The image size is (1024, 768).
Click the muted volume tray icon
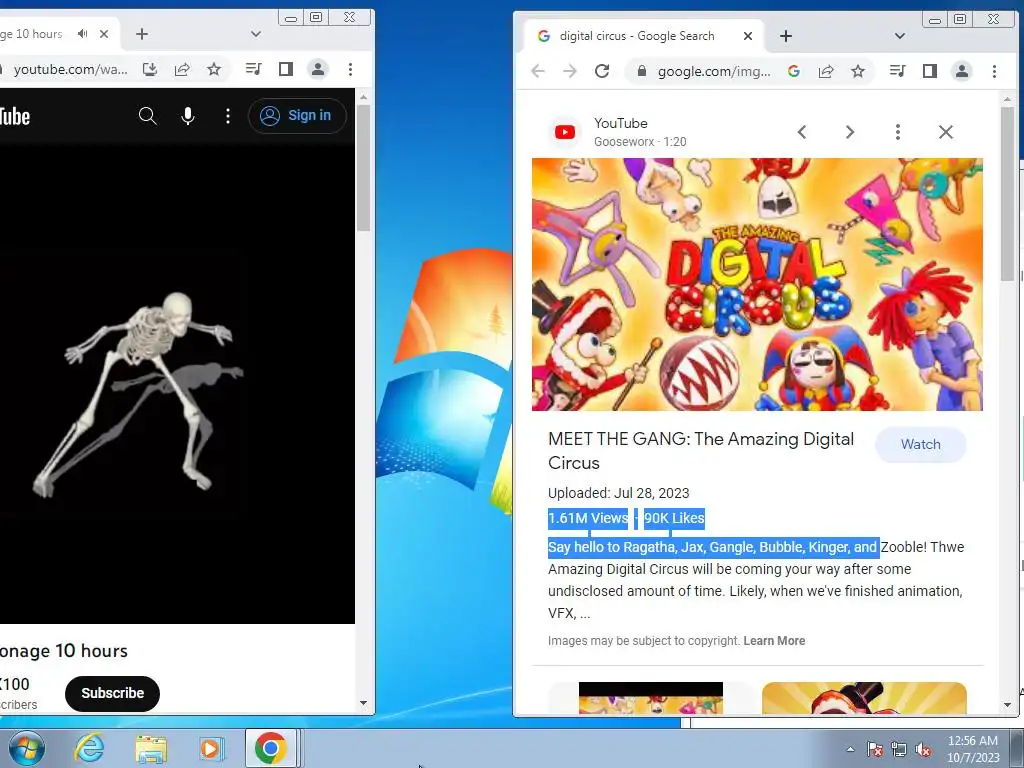tap(923, 749)
